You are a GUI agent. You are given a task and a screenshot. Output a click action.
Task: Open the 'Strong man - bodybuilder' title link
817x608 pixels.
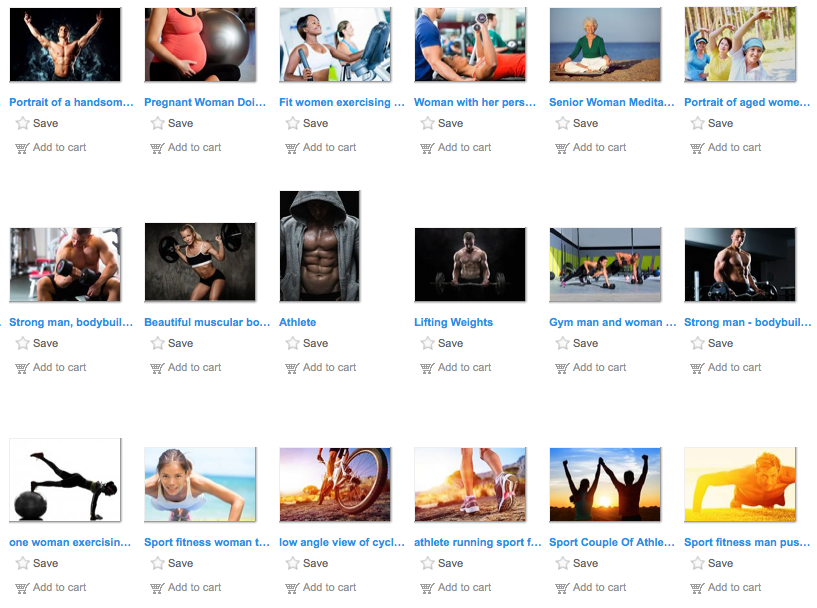(747, 322)
